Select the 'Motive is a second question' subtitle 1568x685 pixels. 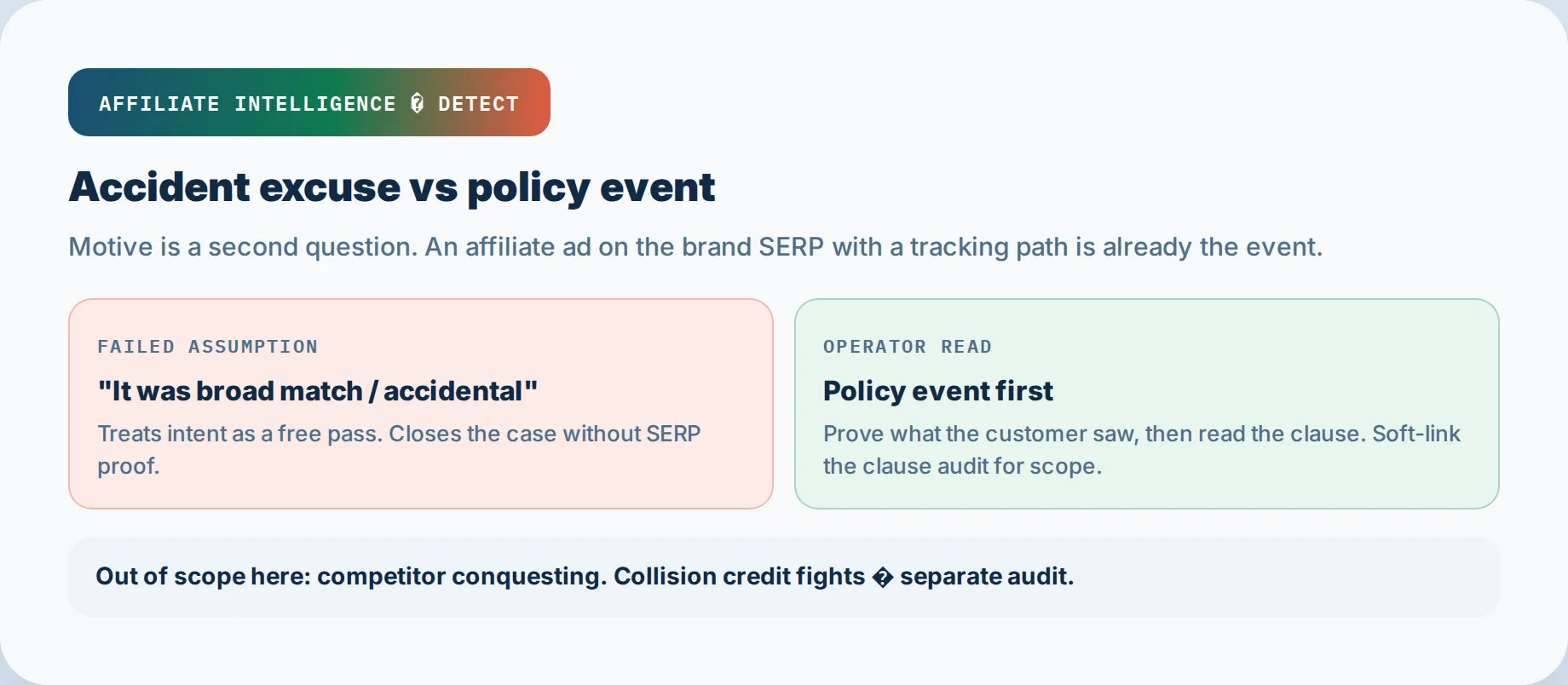695,246
